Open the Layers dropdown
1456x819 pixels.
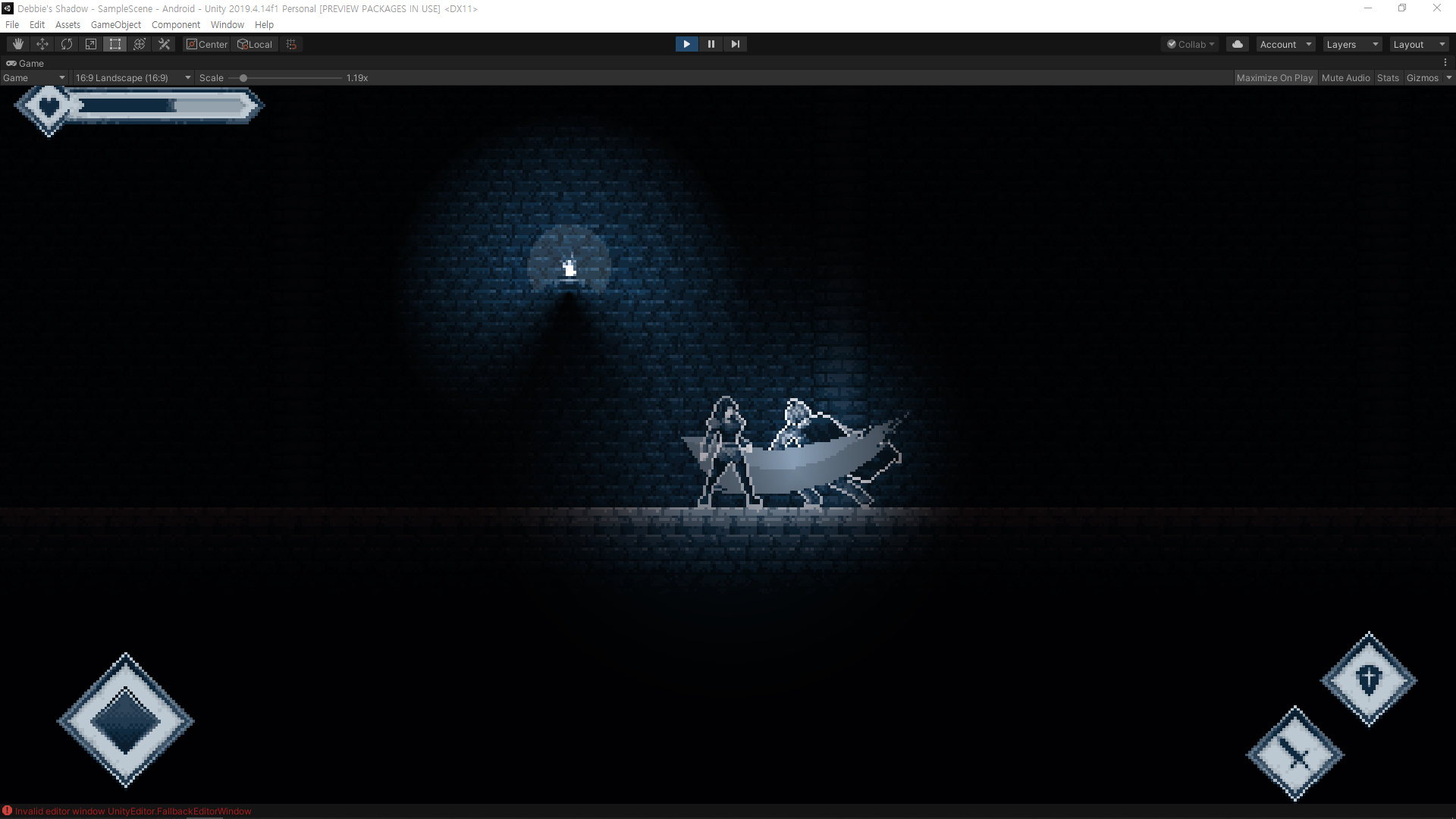[1351, 45]
